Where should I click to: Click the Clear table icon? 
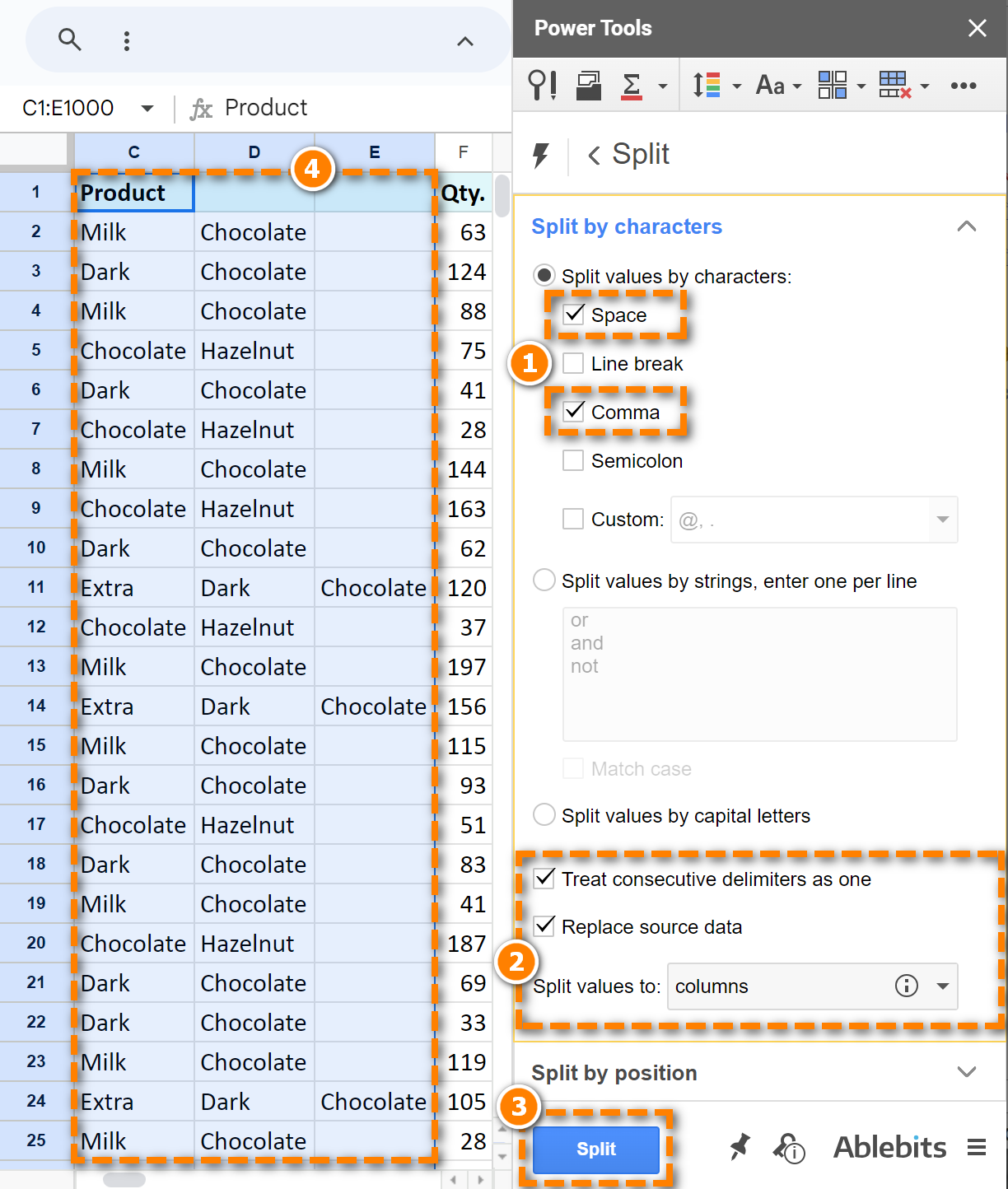click(895, 85)
